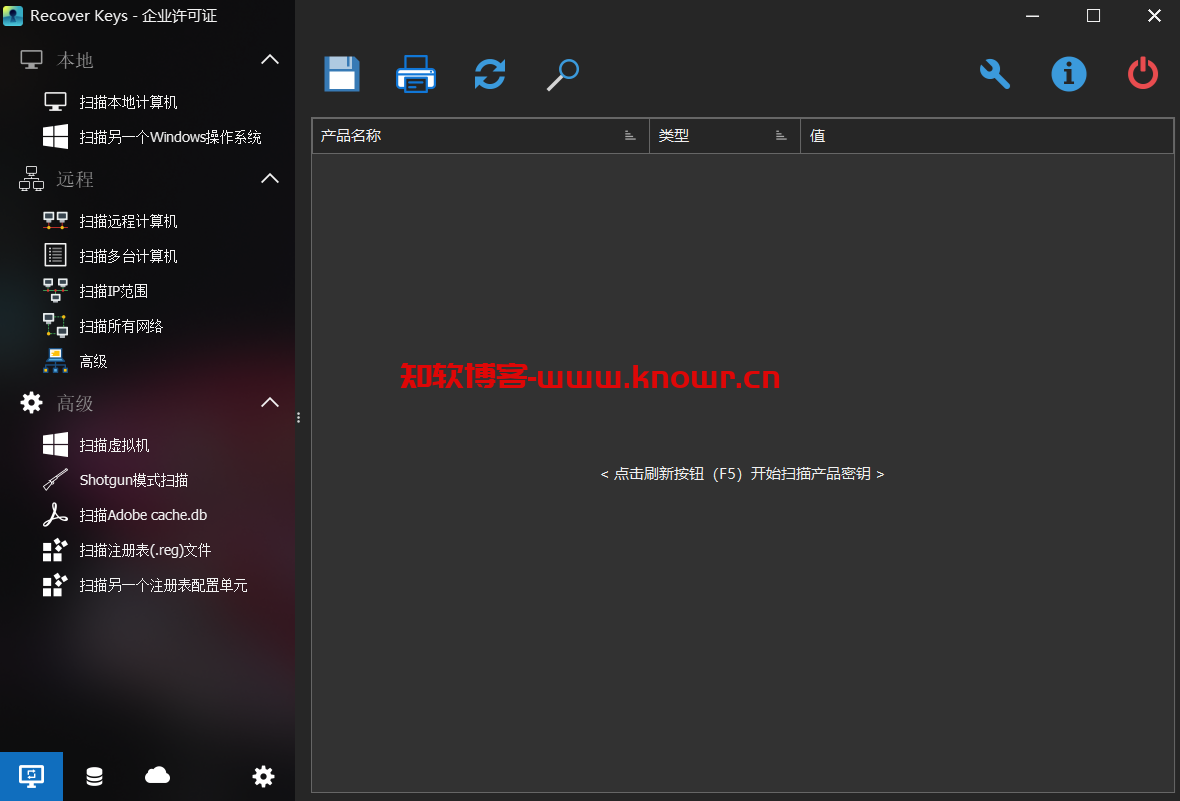The image size is (1180, 801).
Task: Click the Save floppy disk icon
Action: [x=342, y=74]
